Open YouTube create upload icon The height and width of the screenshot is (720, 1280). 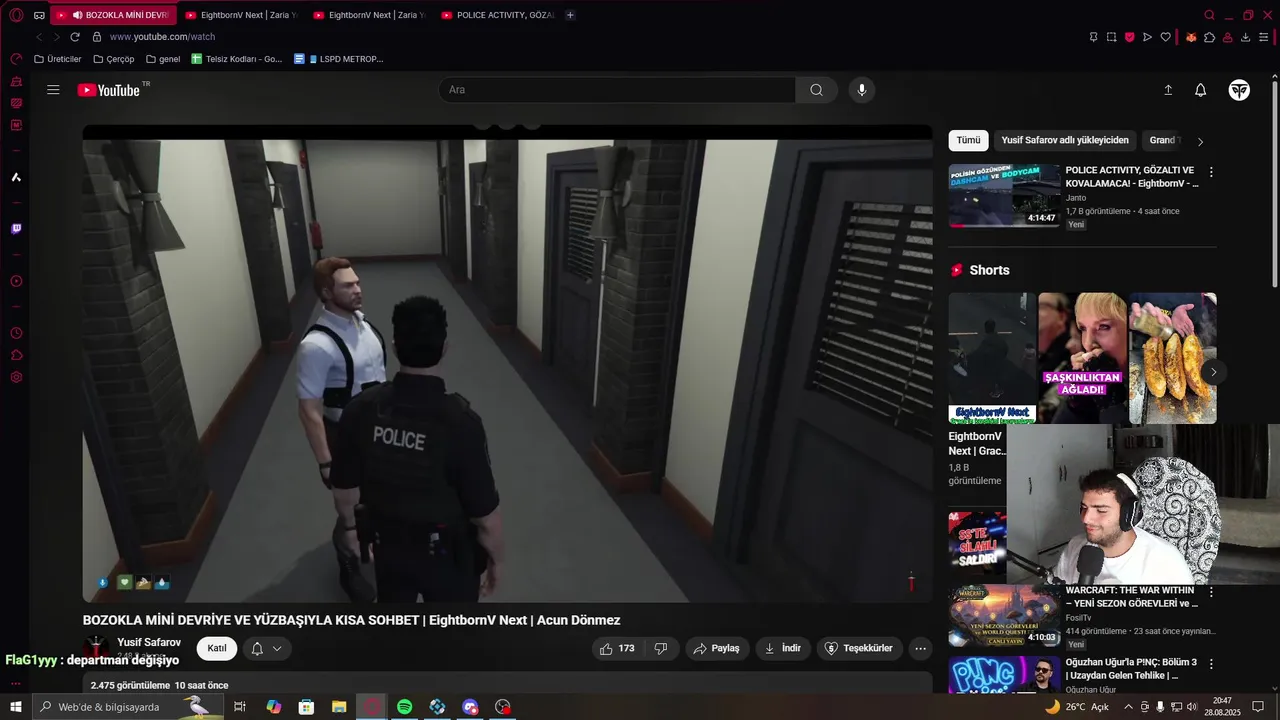1168,90
